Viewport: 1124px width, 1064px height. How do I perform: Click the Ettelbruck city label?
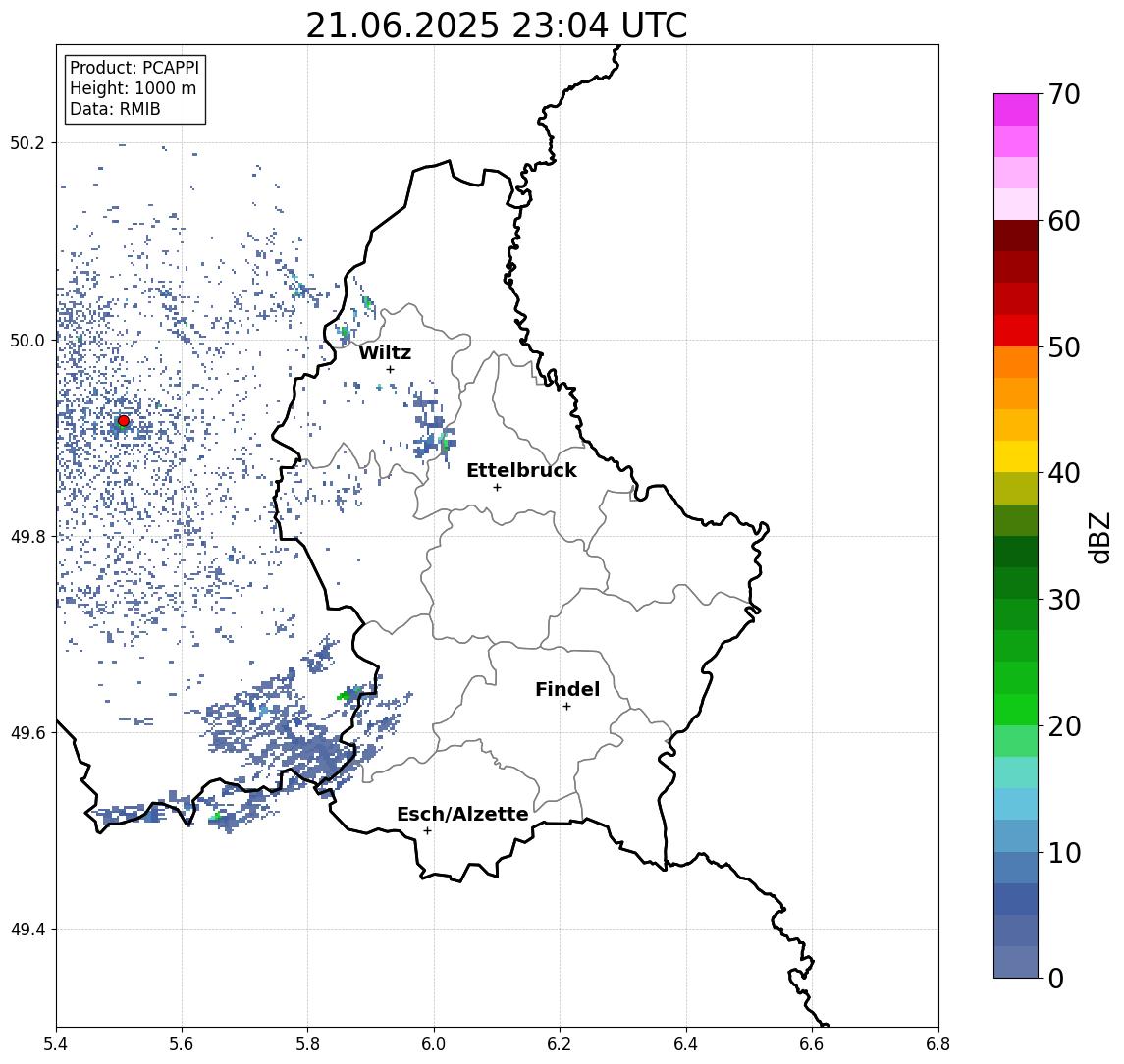click(x=522, y=470)
